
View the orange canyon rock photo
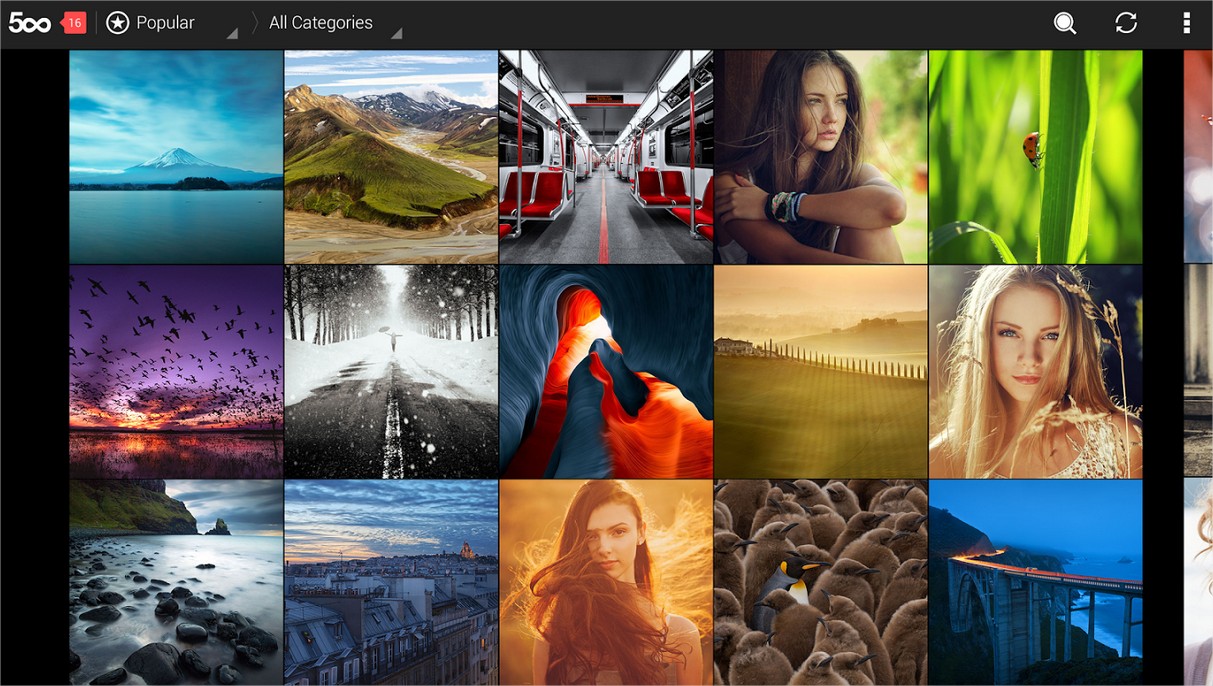[606, 372]
